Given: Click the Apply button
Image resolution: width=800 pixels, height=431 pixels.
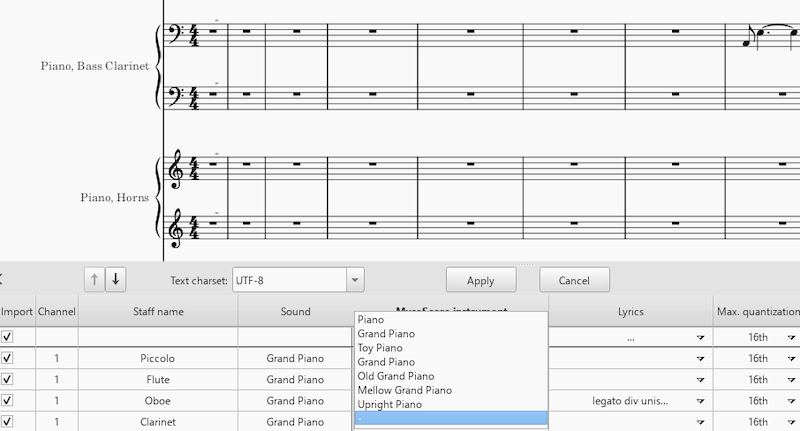Looking at the screenshot, I should (481, 280).
